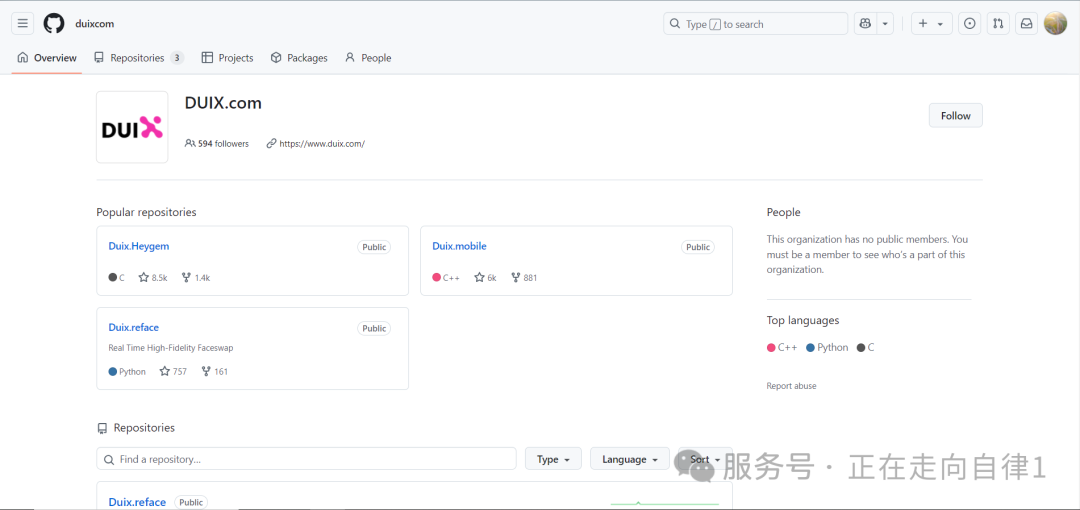Click the GitHub Octocat logo
Image resolution: width=1080 pixels, height=510 pixels.
coord(54,24)
